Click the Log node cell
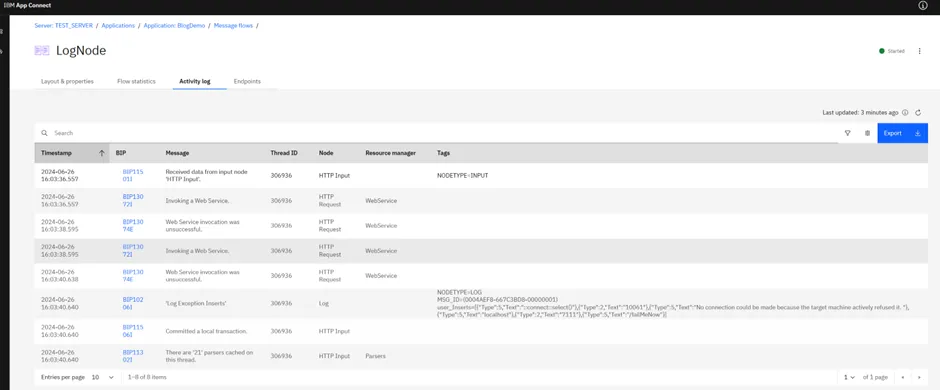The width and height of the screenshot is (940, 390). (324, 303)
